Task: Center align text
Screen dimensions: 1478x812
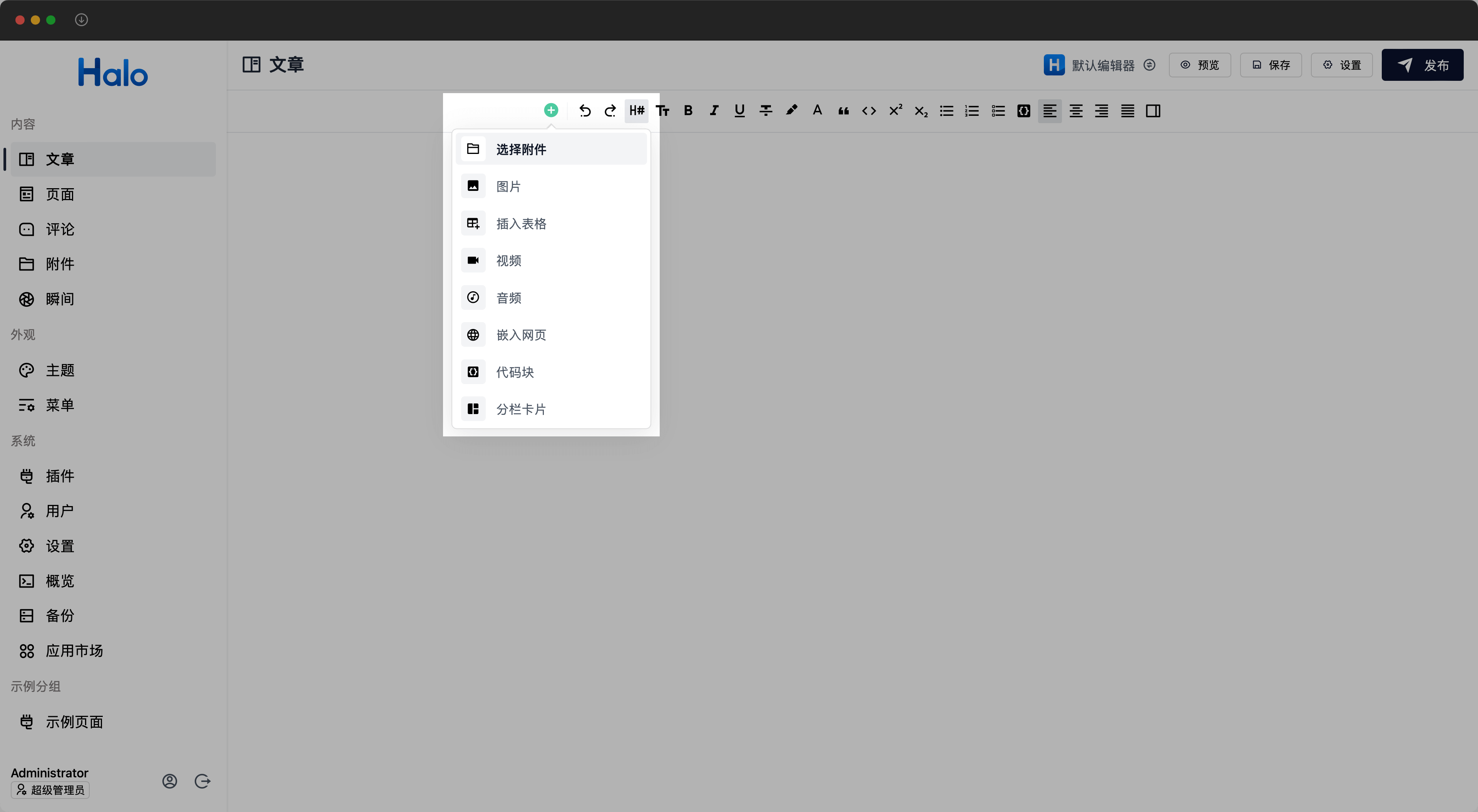Action: coord(1076,111)
